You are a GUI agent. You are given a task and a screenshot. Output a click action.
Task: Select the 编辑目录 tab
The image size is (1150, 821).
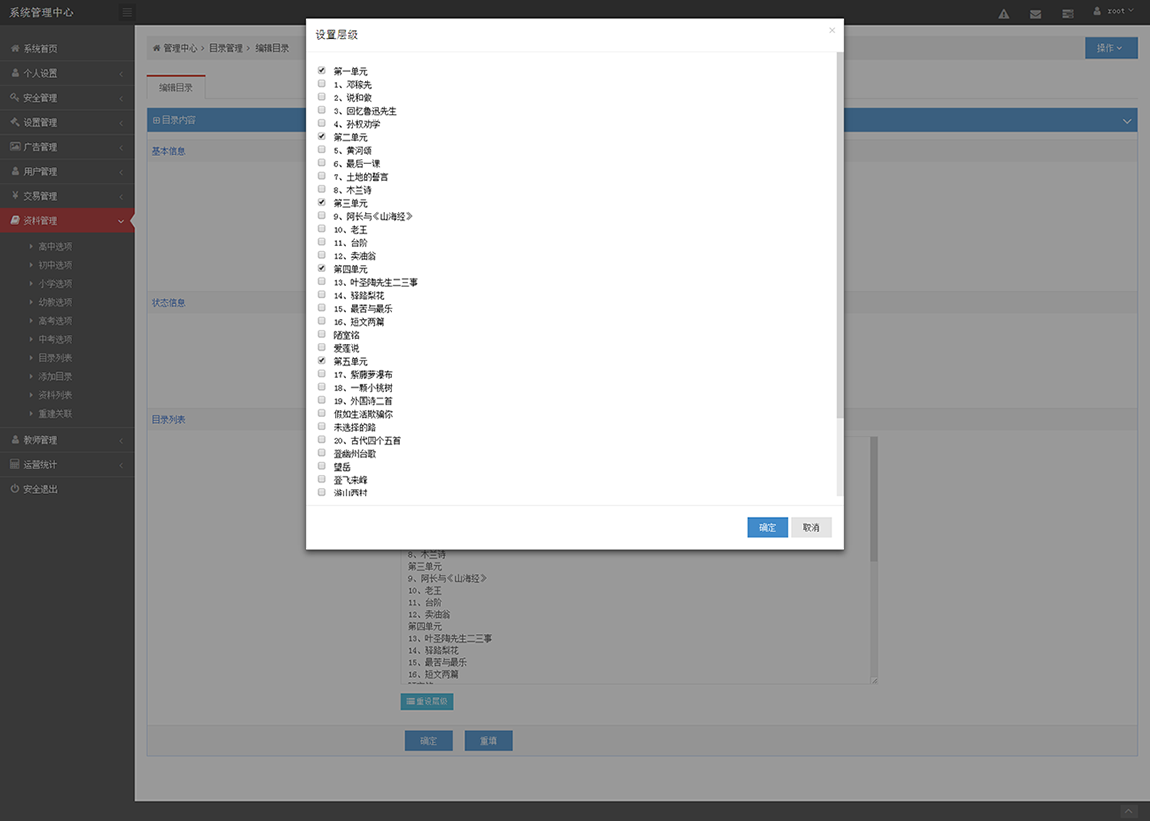pyautogui.click(x=176, y=88)
